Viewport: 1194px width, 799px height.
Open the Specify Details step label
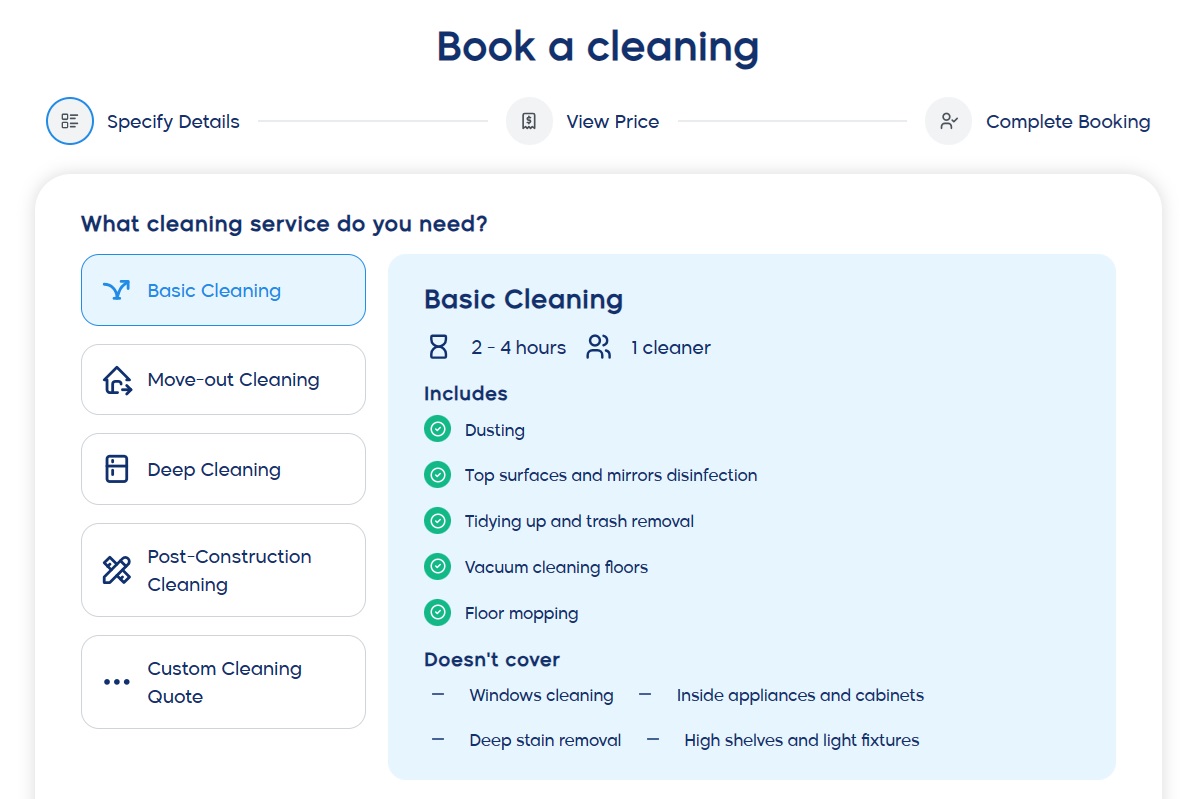[173, 122]
